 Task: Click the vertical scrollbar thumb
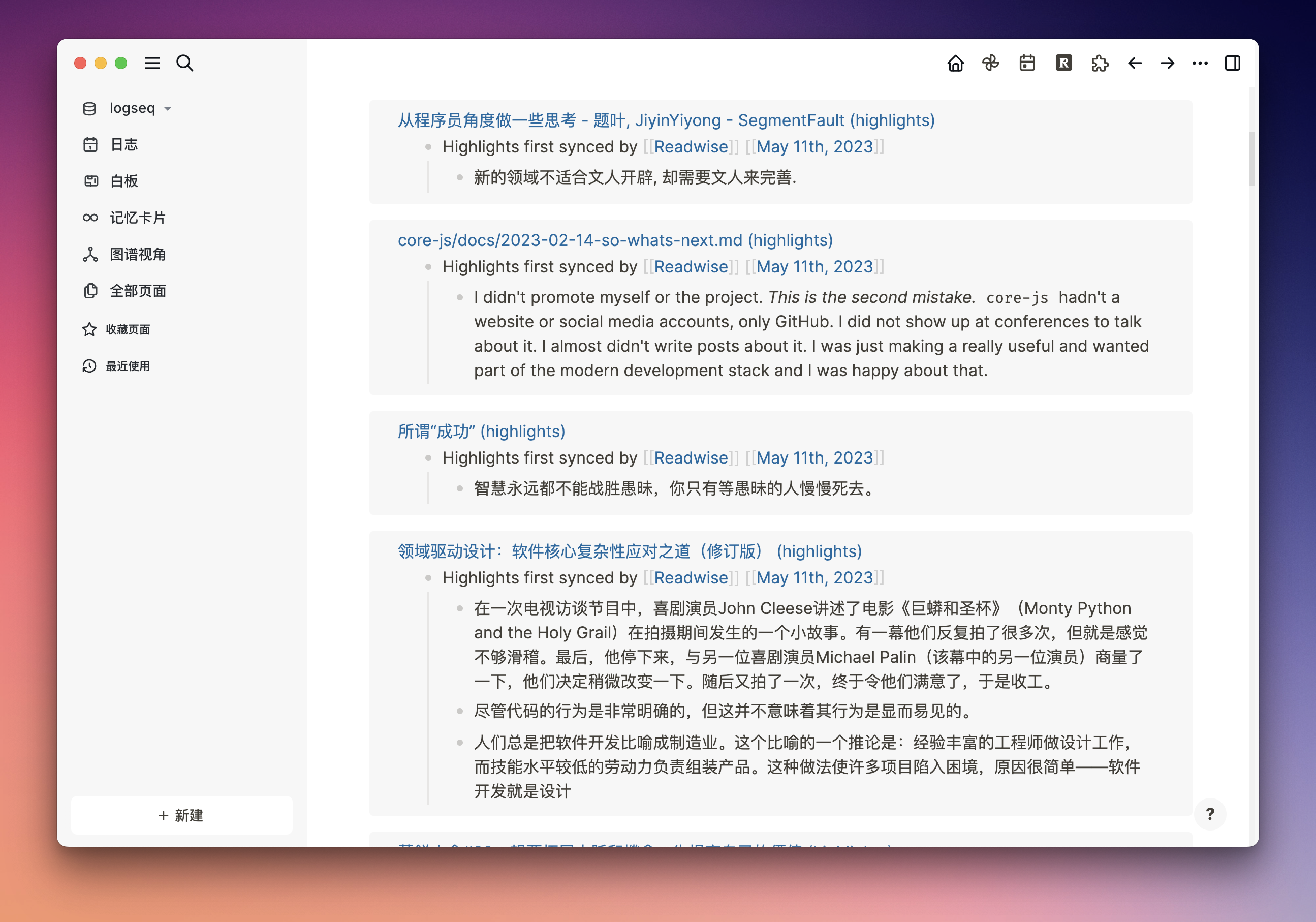[x=1251, y=159]
